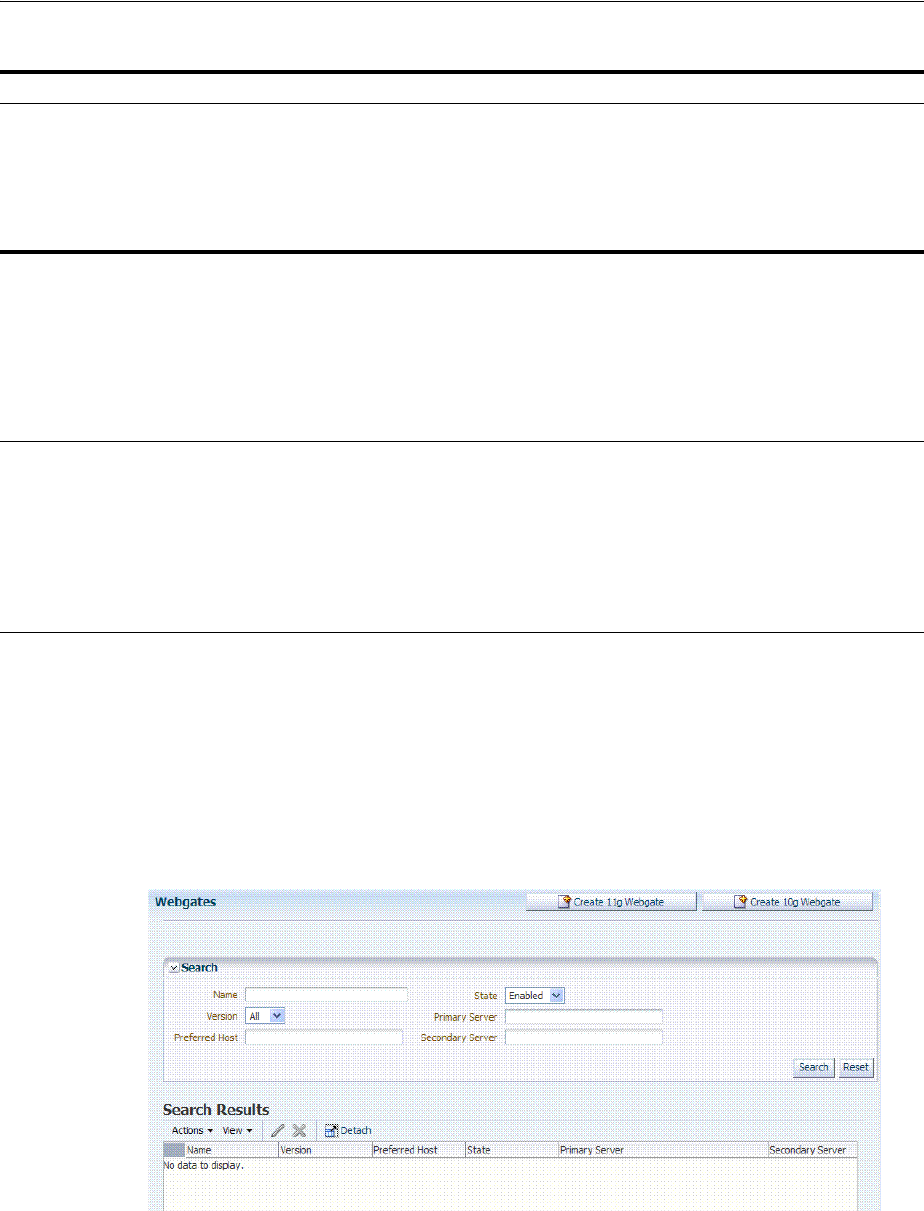Open the View menu

tap(237, 1130)
